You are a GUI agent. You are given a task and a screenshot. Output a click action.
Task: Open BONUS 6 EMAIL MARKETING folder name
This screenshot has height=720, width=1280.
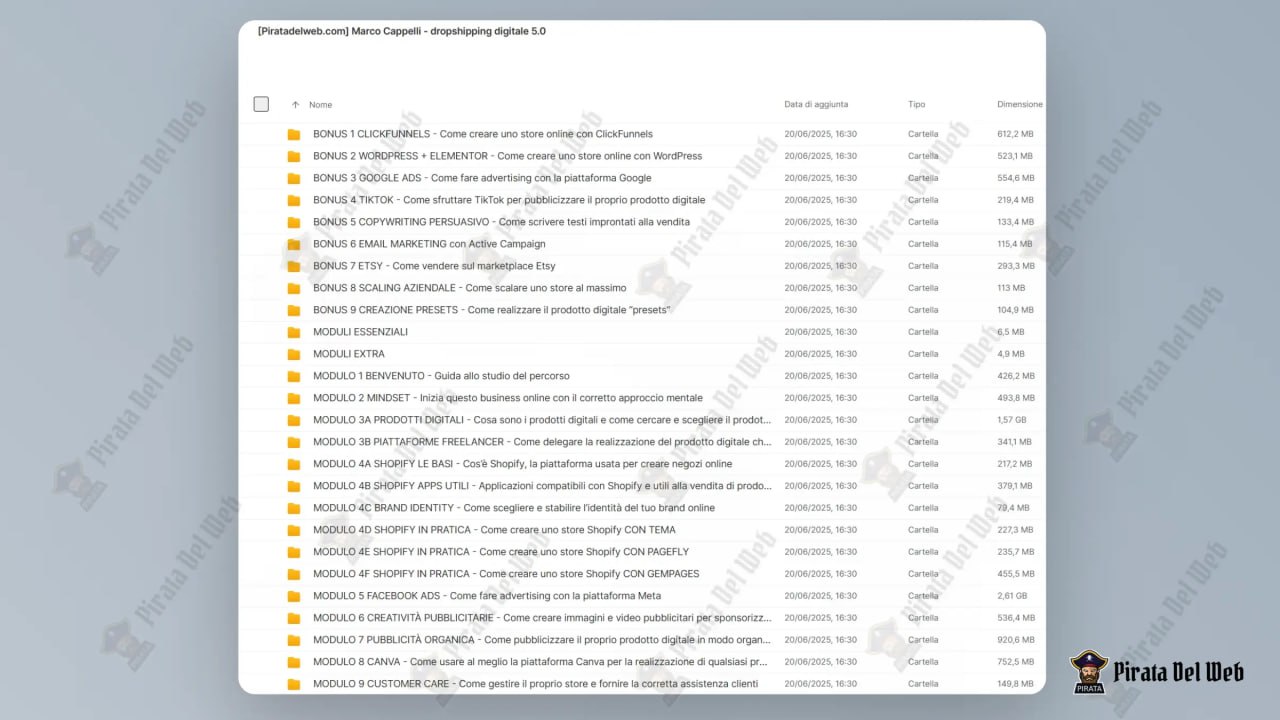tap(429, 244)
